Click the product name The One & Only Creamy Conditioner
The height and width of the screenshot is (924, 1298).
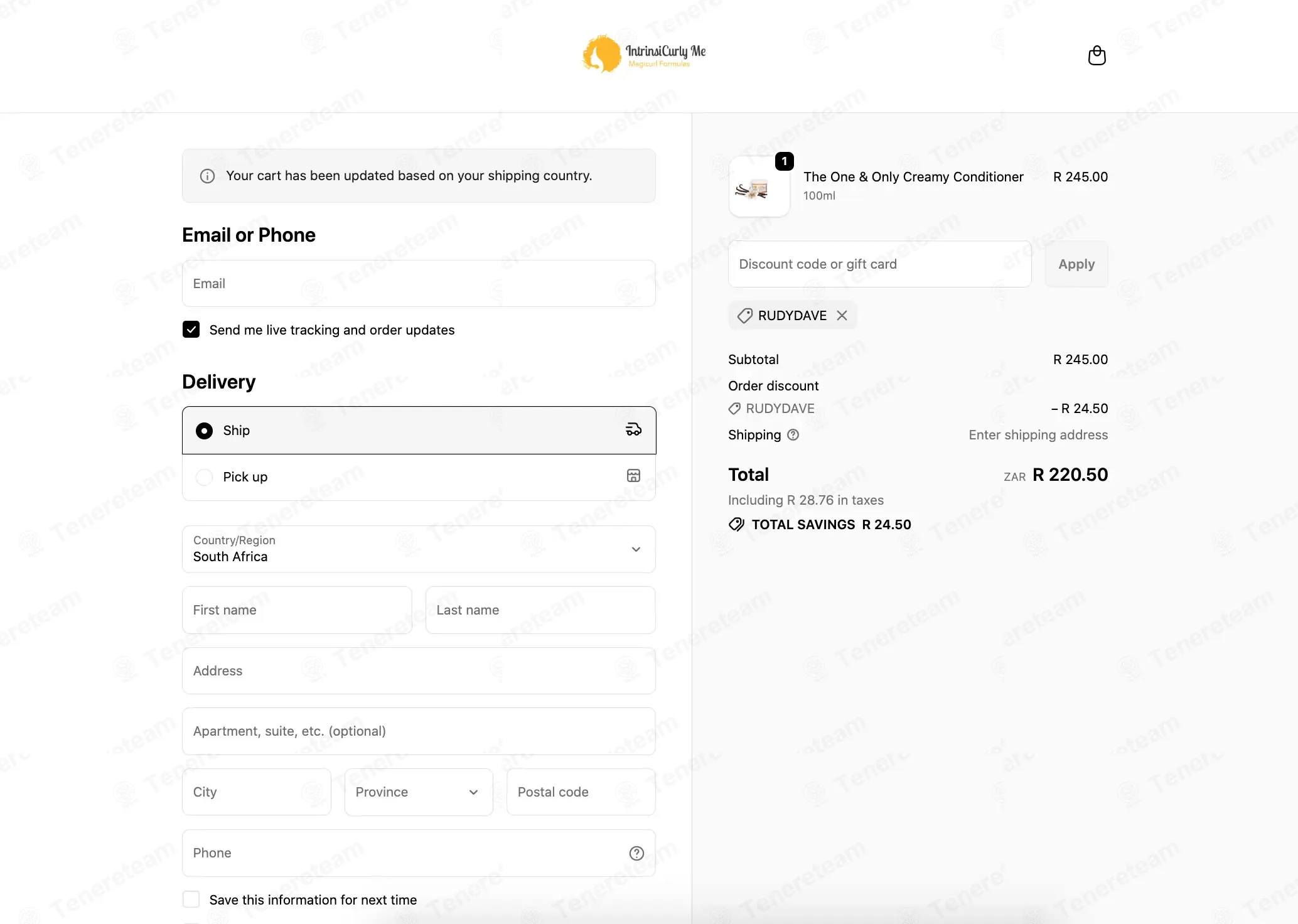pyautogui.click(x=913, y=177)
